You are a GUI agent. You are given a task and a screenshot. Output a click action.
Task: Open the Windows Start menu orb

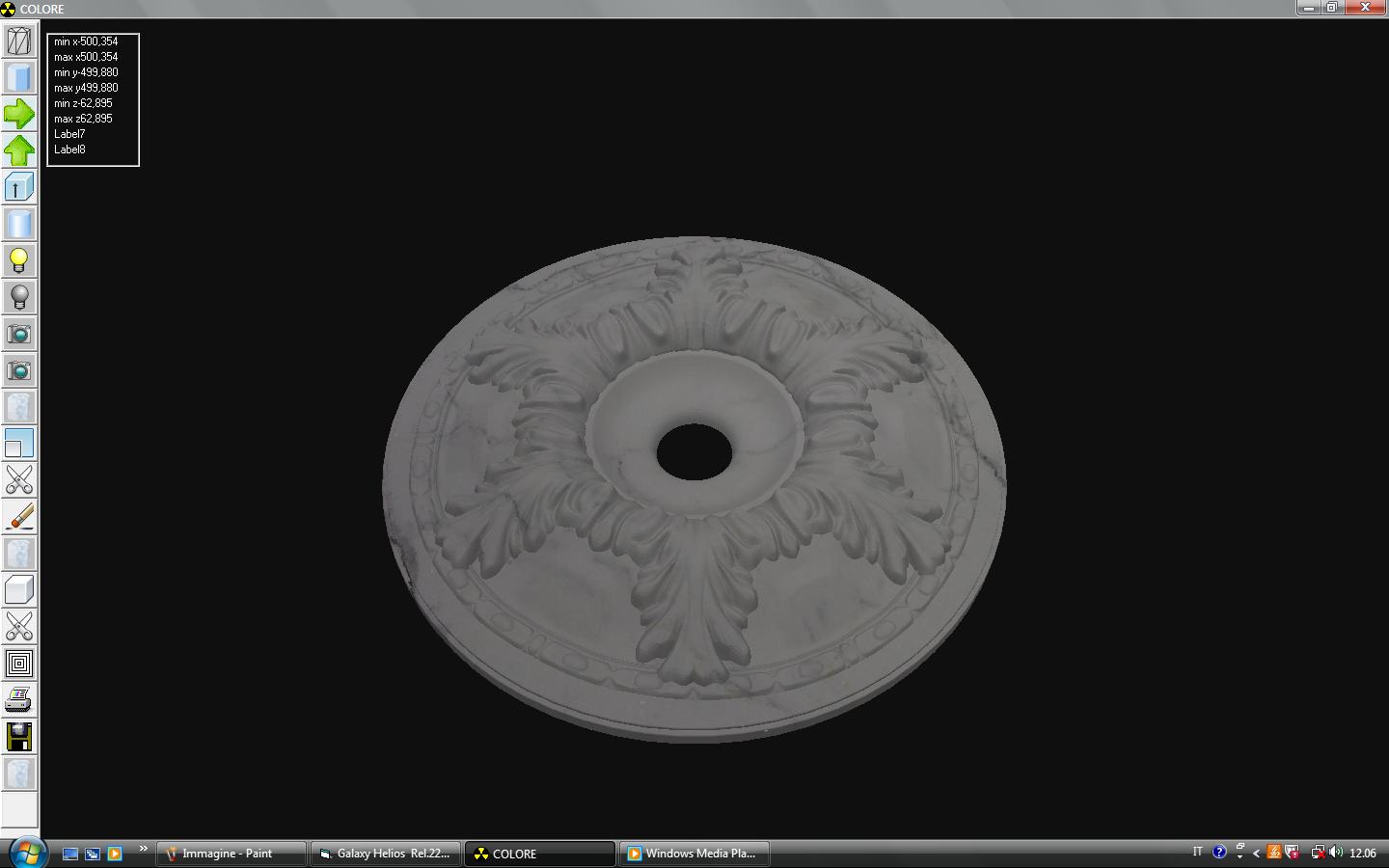tap(27, 853)
